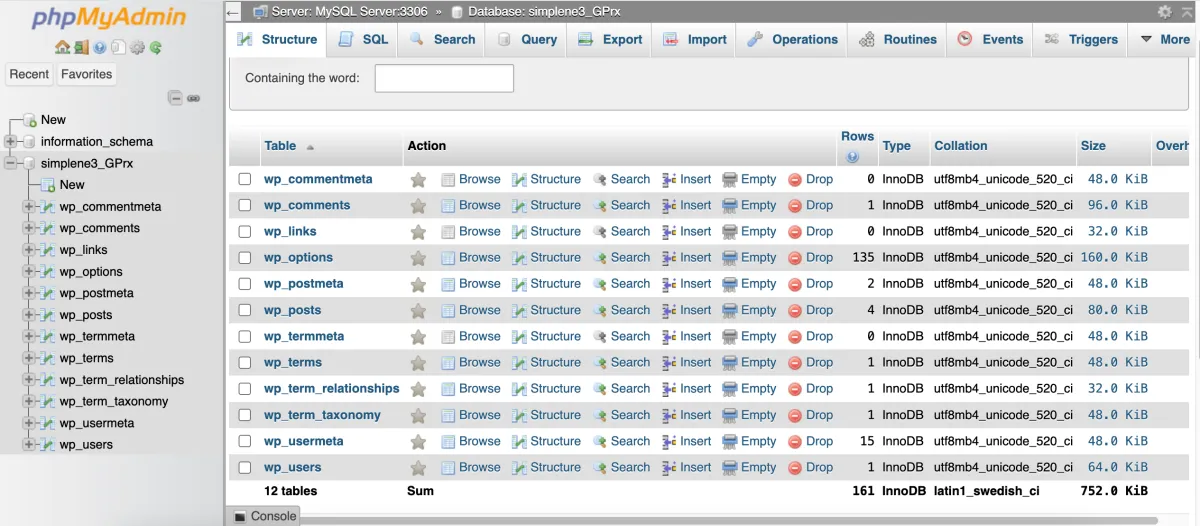The image size is (1200, 526).
Task: Click the favorite star for wp_comments
Action: tap(418, 206)
